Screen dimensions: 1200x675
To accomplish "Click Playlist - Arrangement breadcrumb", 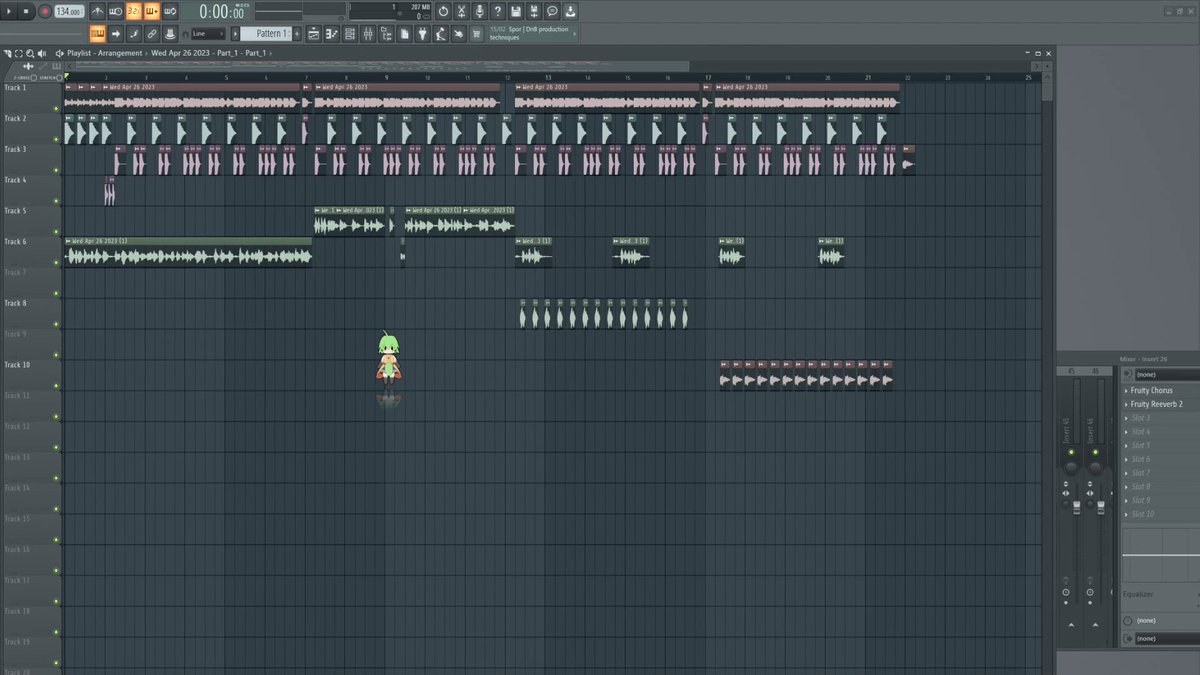I will [105, 53].
